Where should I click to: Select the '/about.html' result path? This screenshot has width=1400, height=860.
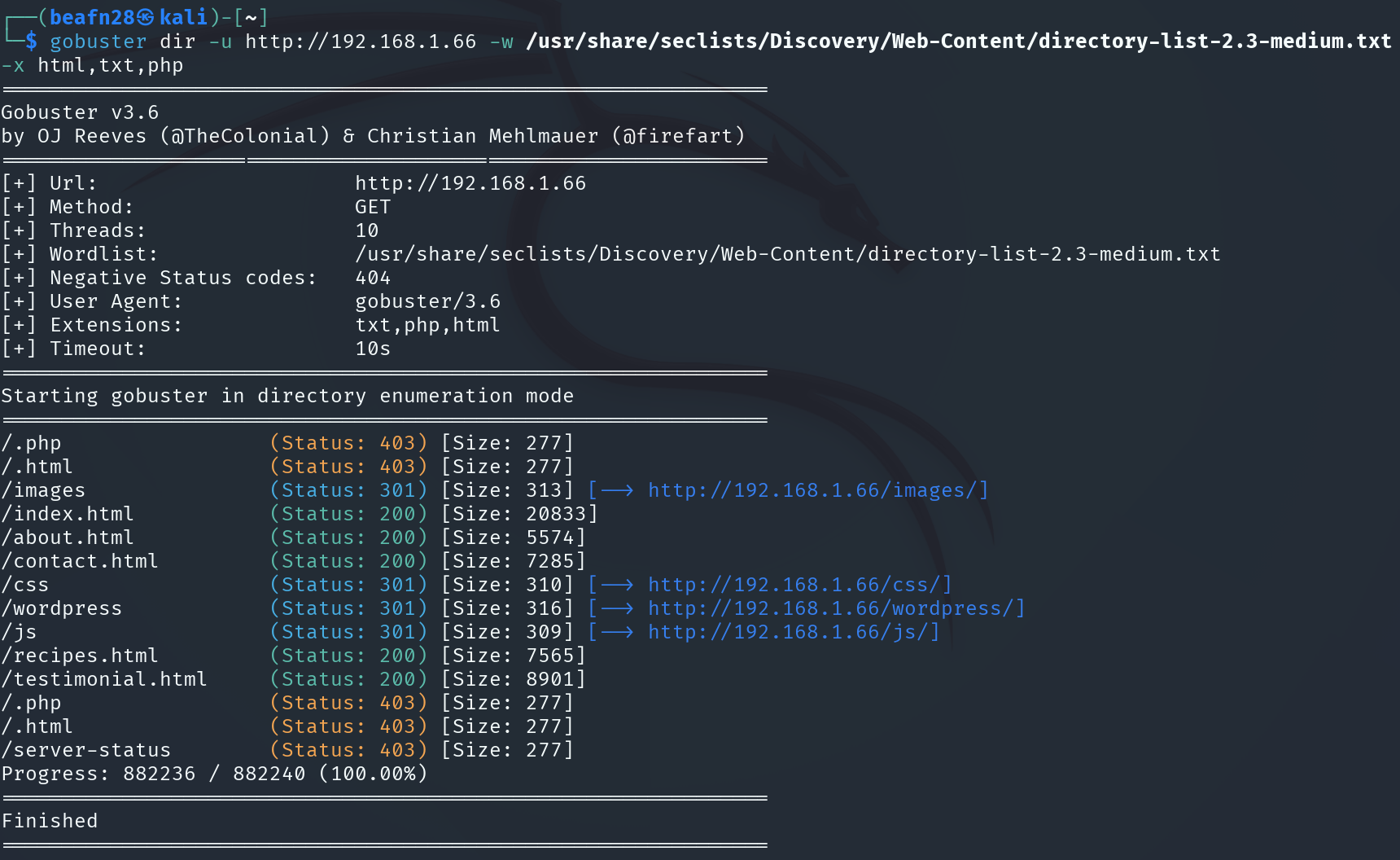[68, 537]
